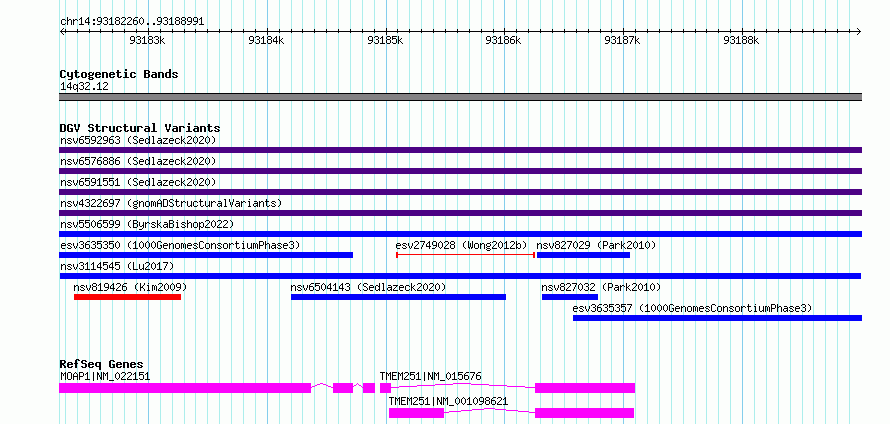Open variant label nsv6504143 (Sedlazeck2020)
The width and height of the screenshot is (890, 424).
(x=368, y=287)
